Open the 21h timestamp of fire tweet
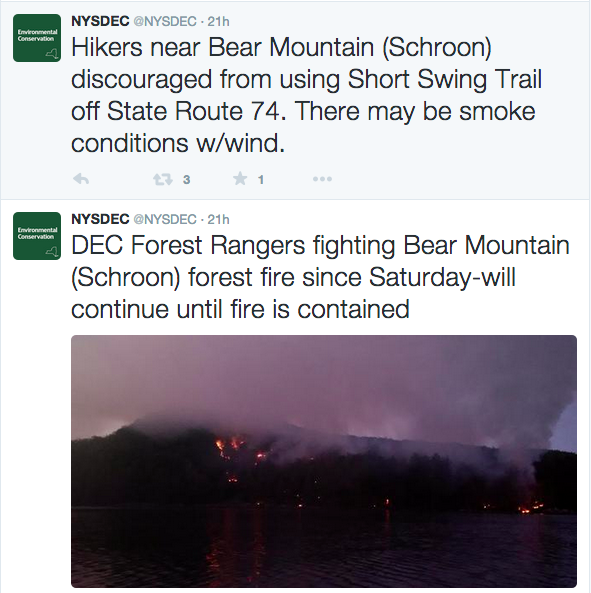The height and width of the screenshot is (593, 591). pos(218,219)
